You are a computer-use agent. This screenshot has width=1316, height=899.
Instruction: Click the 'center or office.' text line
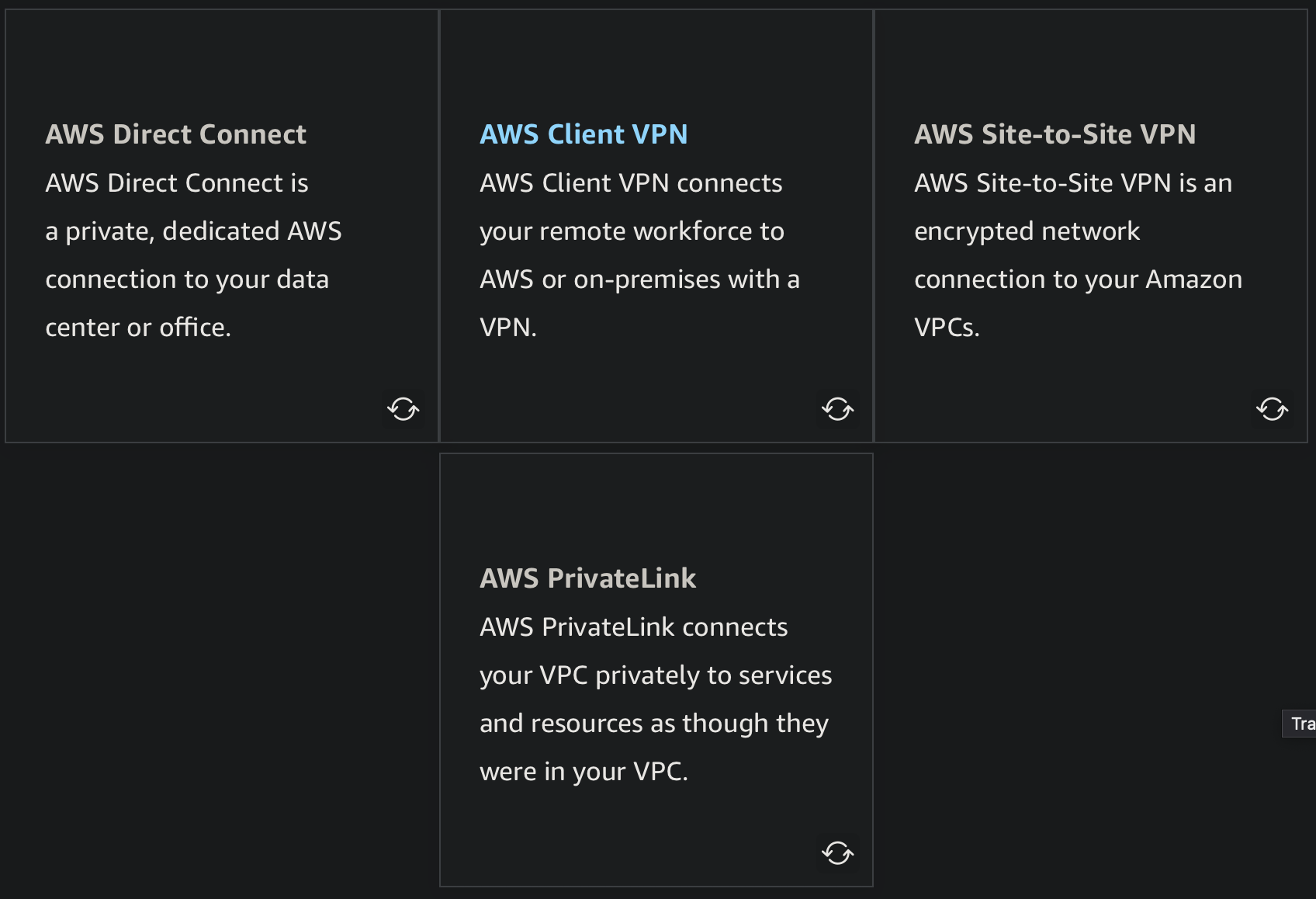coord(138,328)
